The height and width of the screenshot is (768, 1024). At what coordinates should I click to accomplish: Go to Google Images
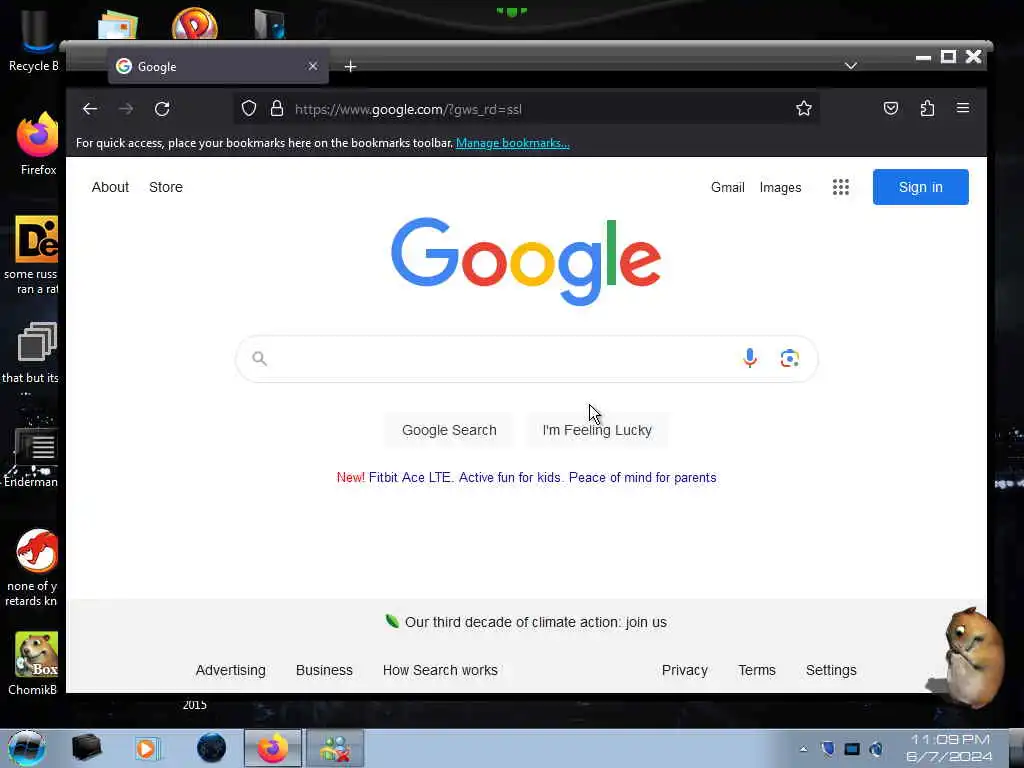[780, 187]
